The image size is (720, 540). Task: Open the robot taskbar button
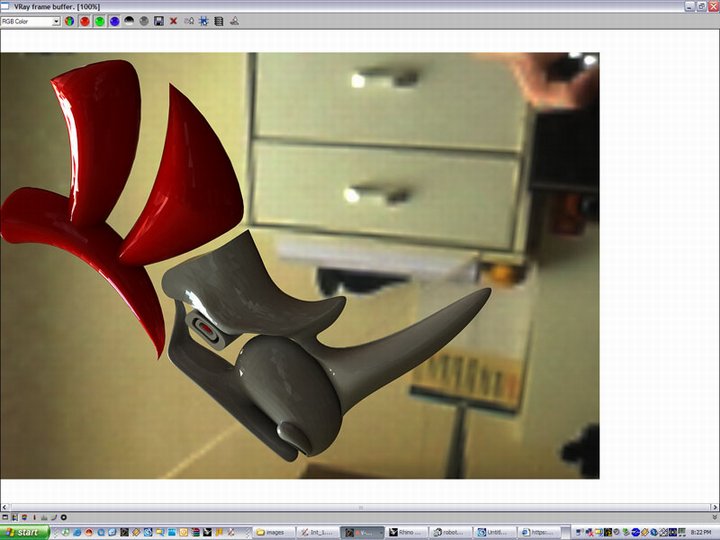tap(450, 532)
